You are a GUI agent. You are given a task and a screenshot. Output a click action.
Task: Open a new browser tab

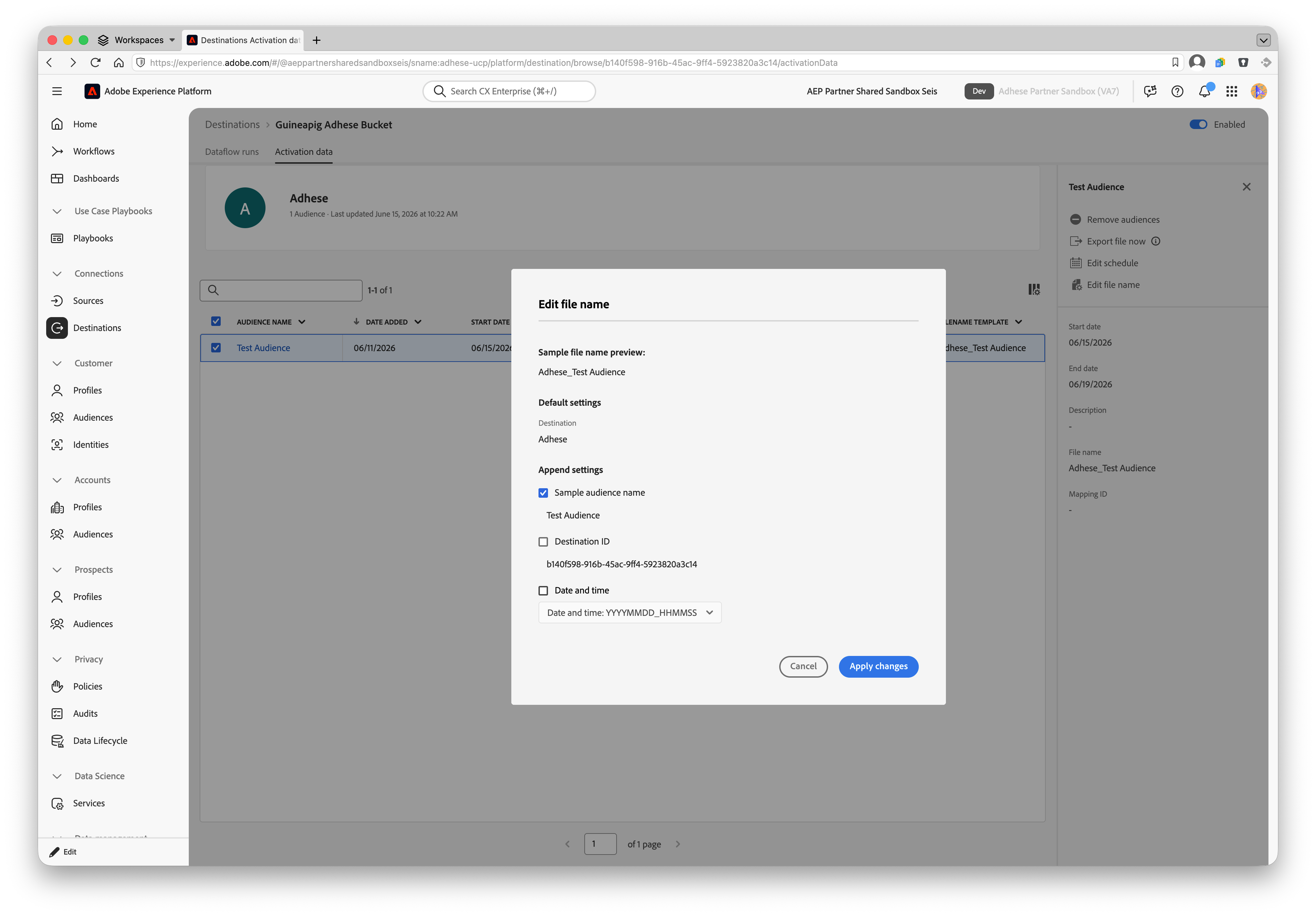pyautogui.click(x=316, y=40)
